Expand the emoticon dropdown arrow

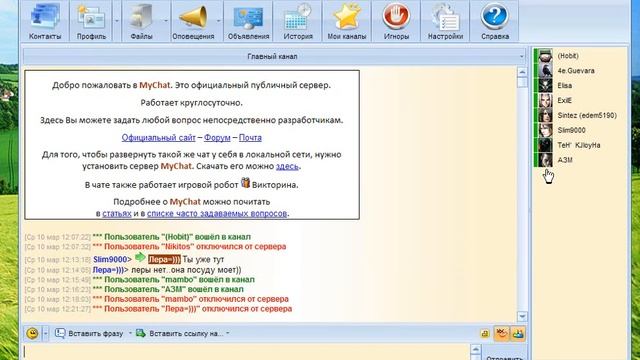click(45, 333)
